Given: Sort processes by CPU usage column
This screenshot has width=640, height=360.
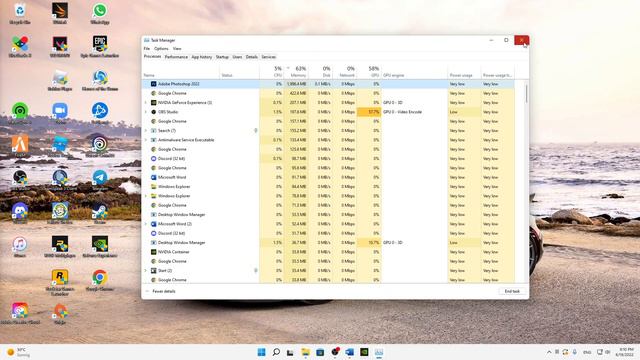Looking at the screenshot, I should tap(271, 72).
